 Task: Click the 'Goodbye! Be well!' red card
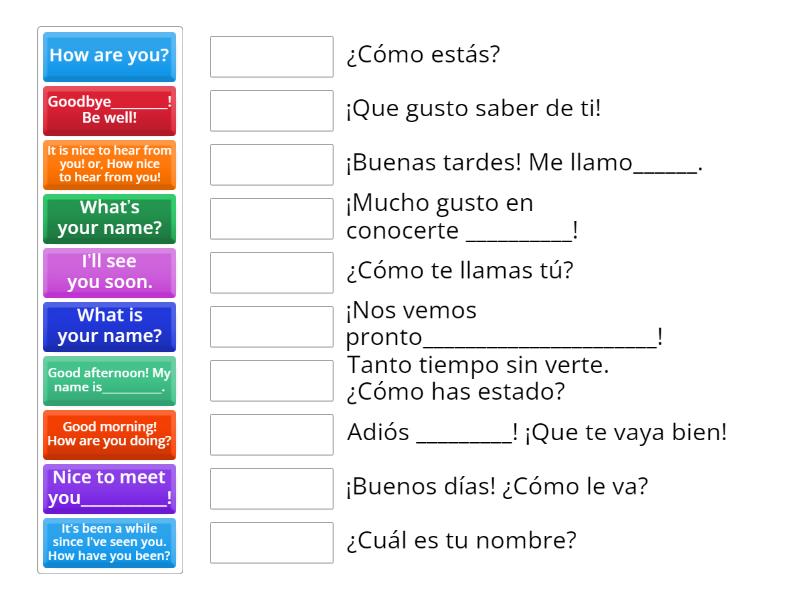(x=110, y=111)
